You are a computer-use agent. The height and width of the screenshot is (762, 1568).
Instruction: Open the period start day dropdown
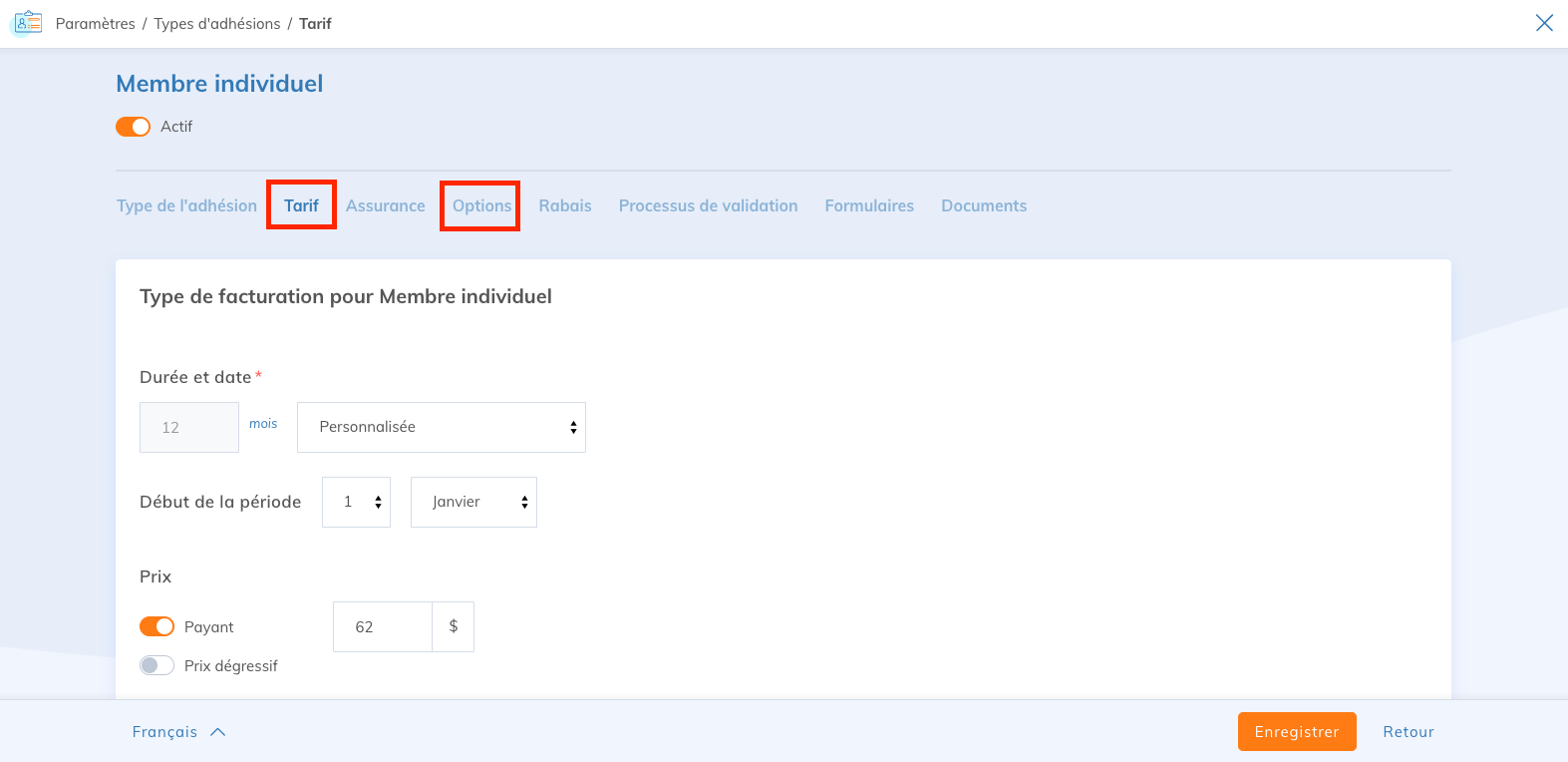click(356, 502)
